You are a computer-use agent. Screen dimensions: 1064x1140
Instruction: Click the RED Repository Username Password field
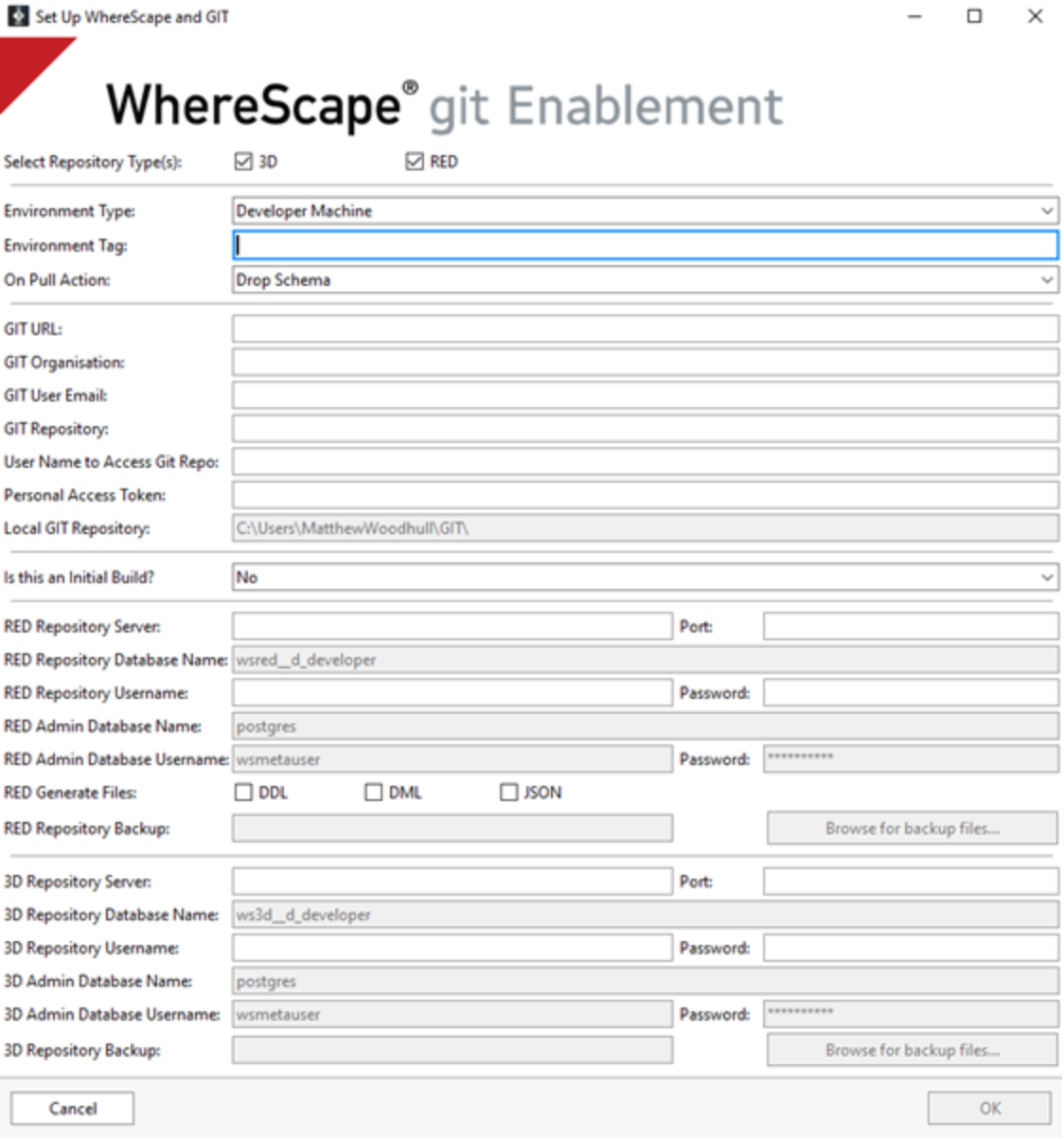(x=910, y=693)
